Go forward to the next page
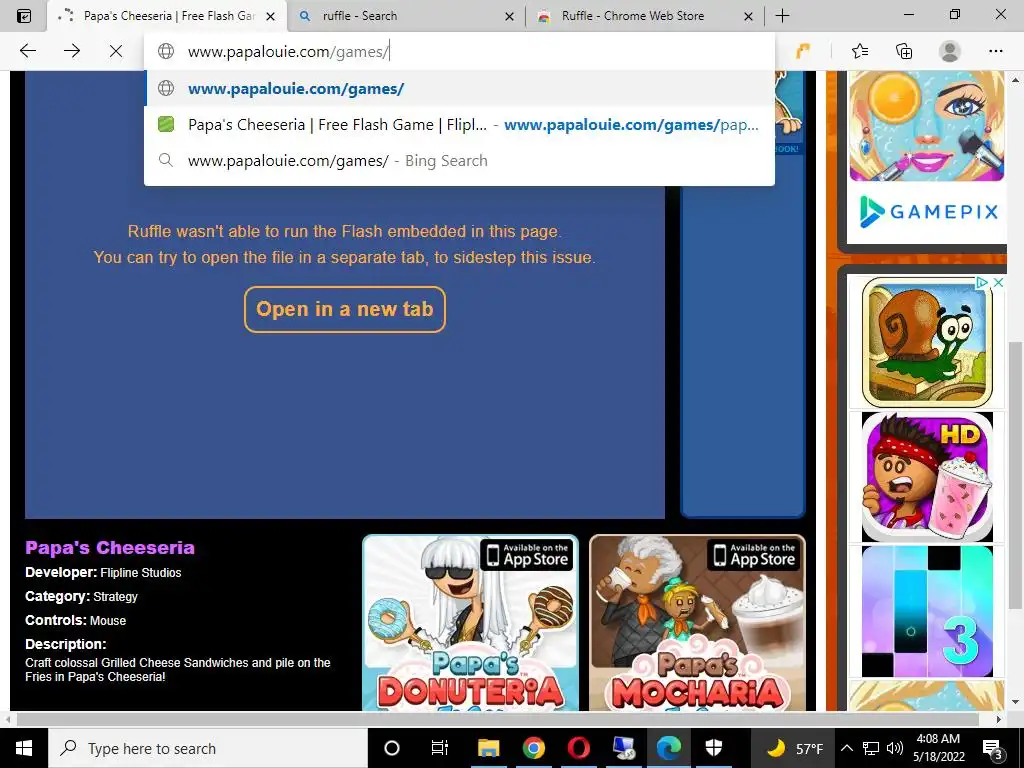Image resolution: width=1024 pixels, height=768 pixels. tap(72, 51)
